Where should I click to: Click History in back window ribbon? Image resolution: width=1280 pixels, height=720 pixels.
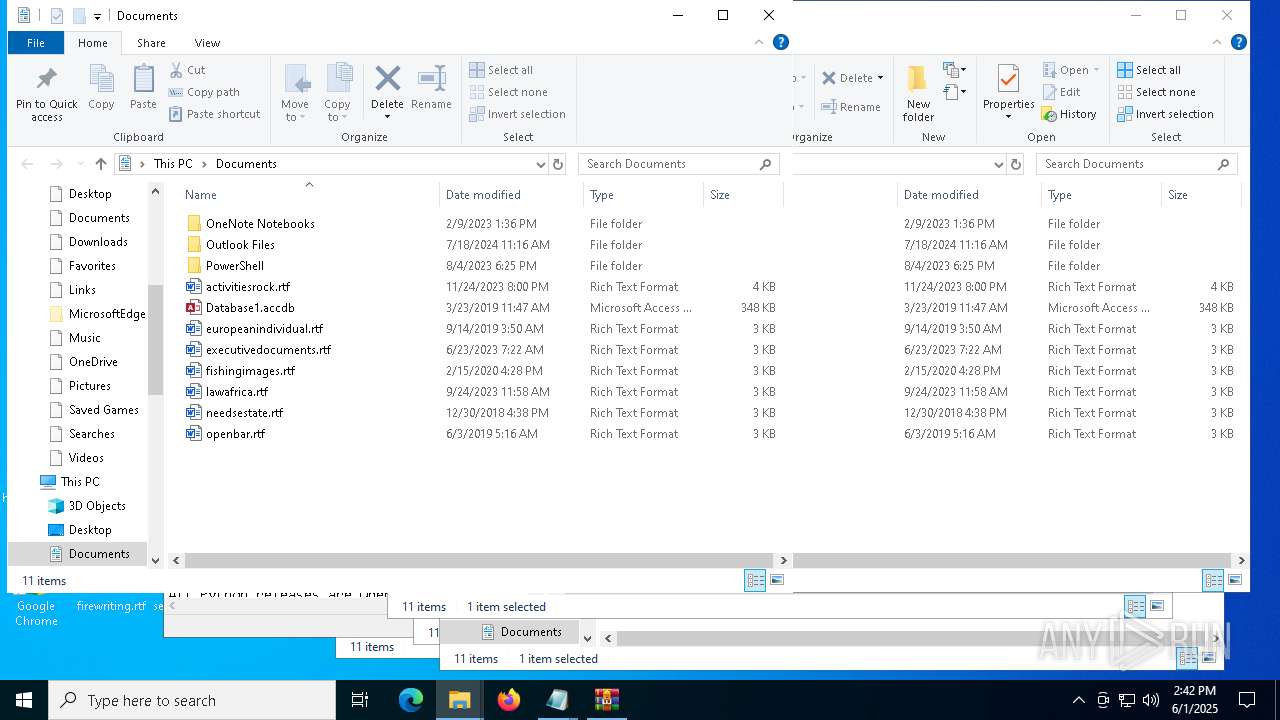tap(1069, 114)
